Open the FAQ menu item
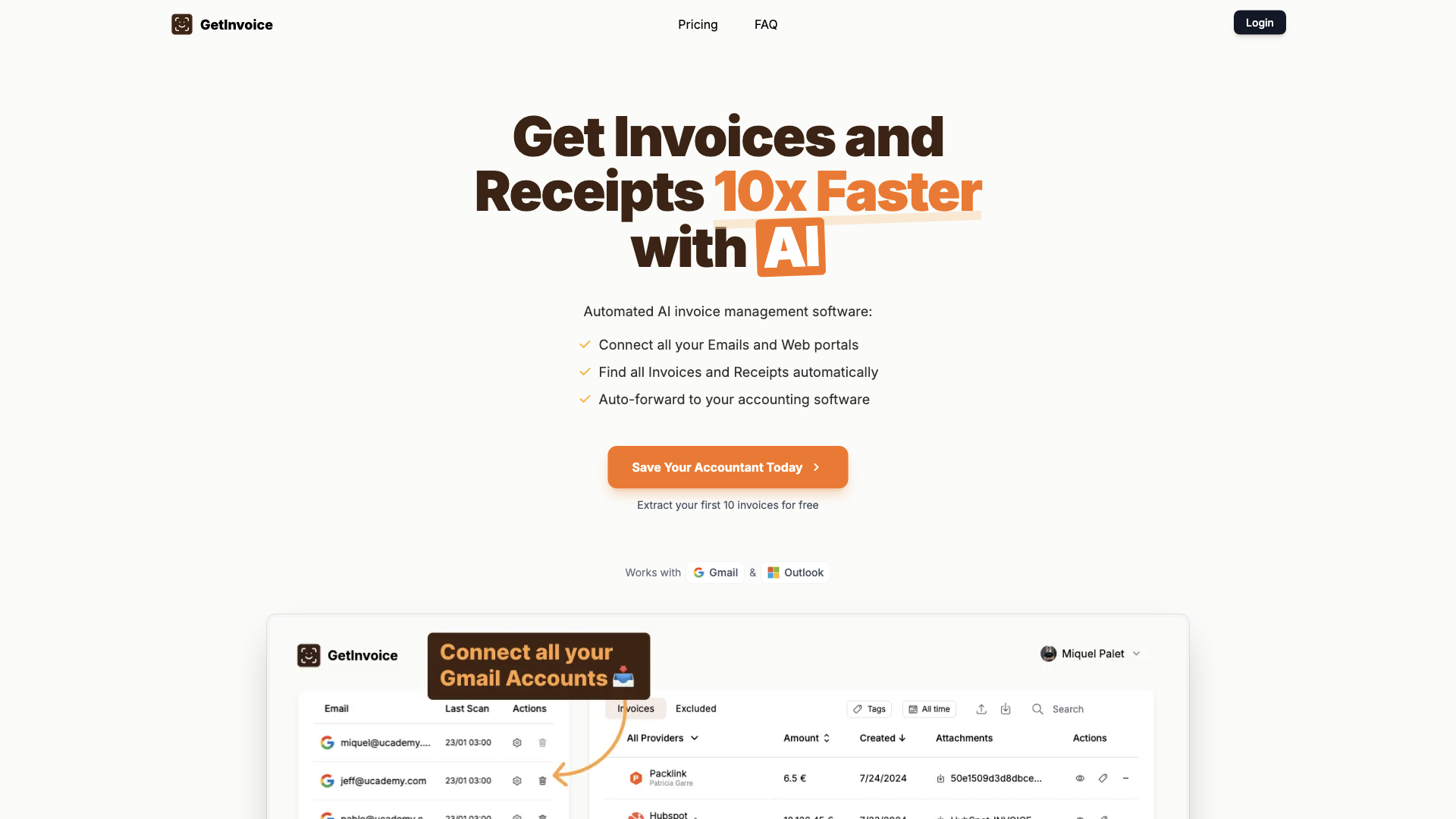Screen dimensions: 1456x819 [x=765, y=24]
